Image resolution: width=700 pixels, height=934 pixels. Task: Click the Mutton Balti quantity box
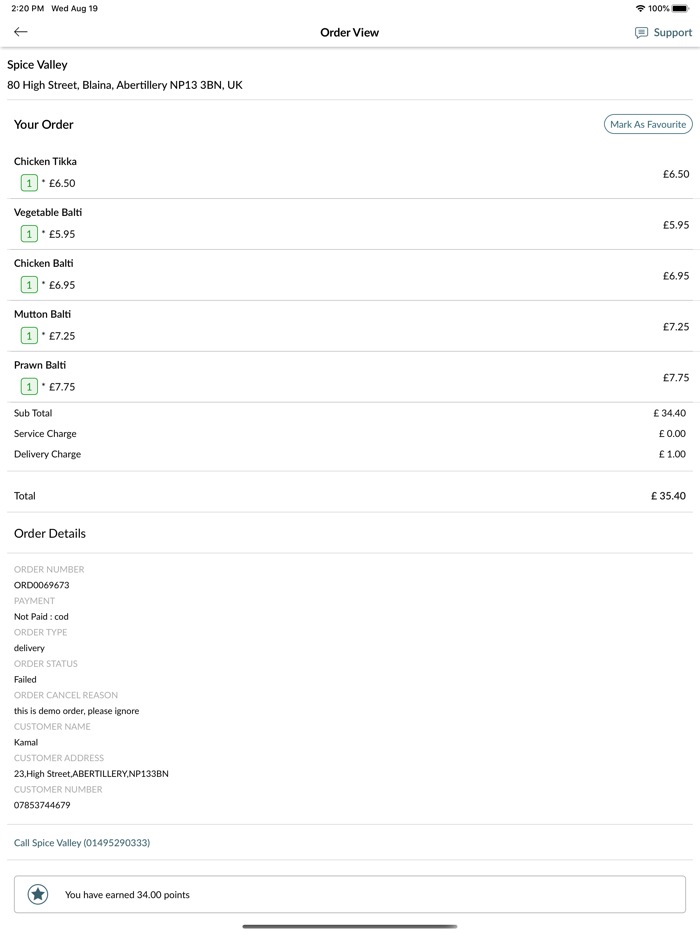click(x=29, y=336)
